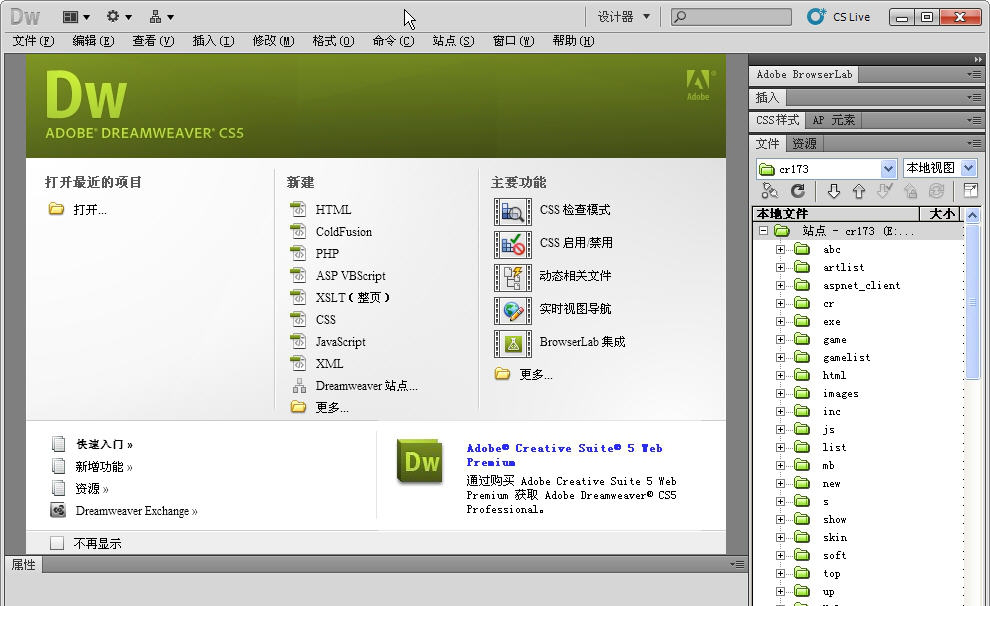The image size is (990, 630).
Task: Open the 文件(F) menu
Action: pos(33,40)
